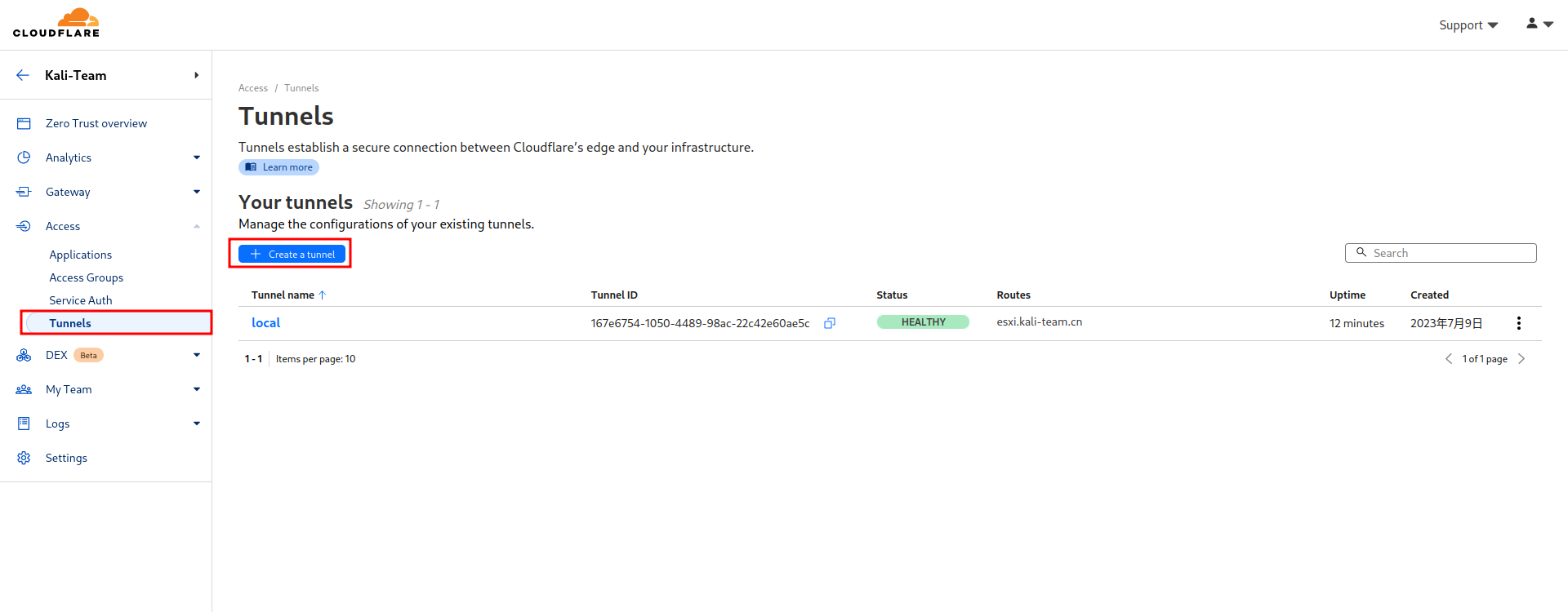Click the Uptime column header
Image resolution: width=1568 pixels, height=612 pixels.
click(1347, 295)
